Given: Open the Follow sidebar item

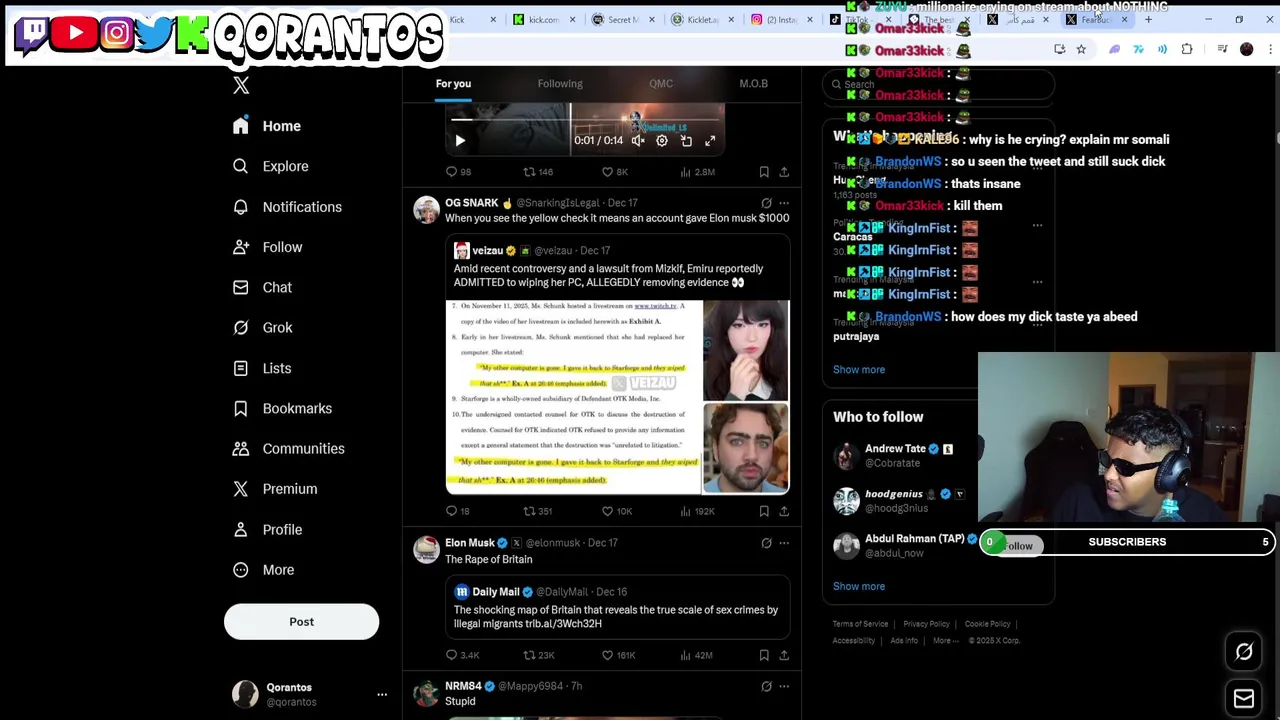Looking at the screenshot, I should coord(267,247).
